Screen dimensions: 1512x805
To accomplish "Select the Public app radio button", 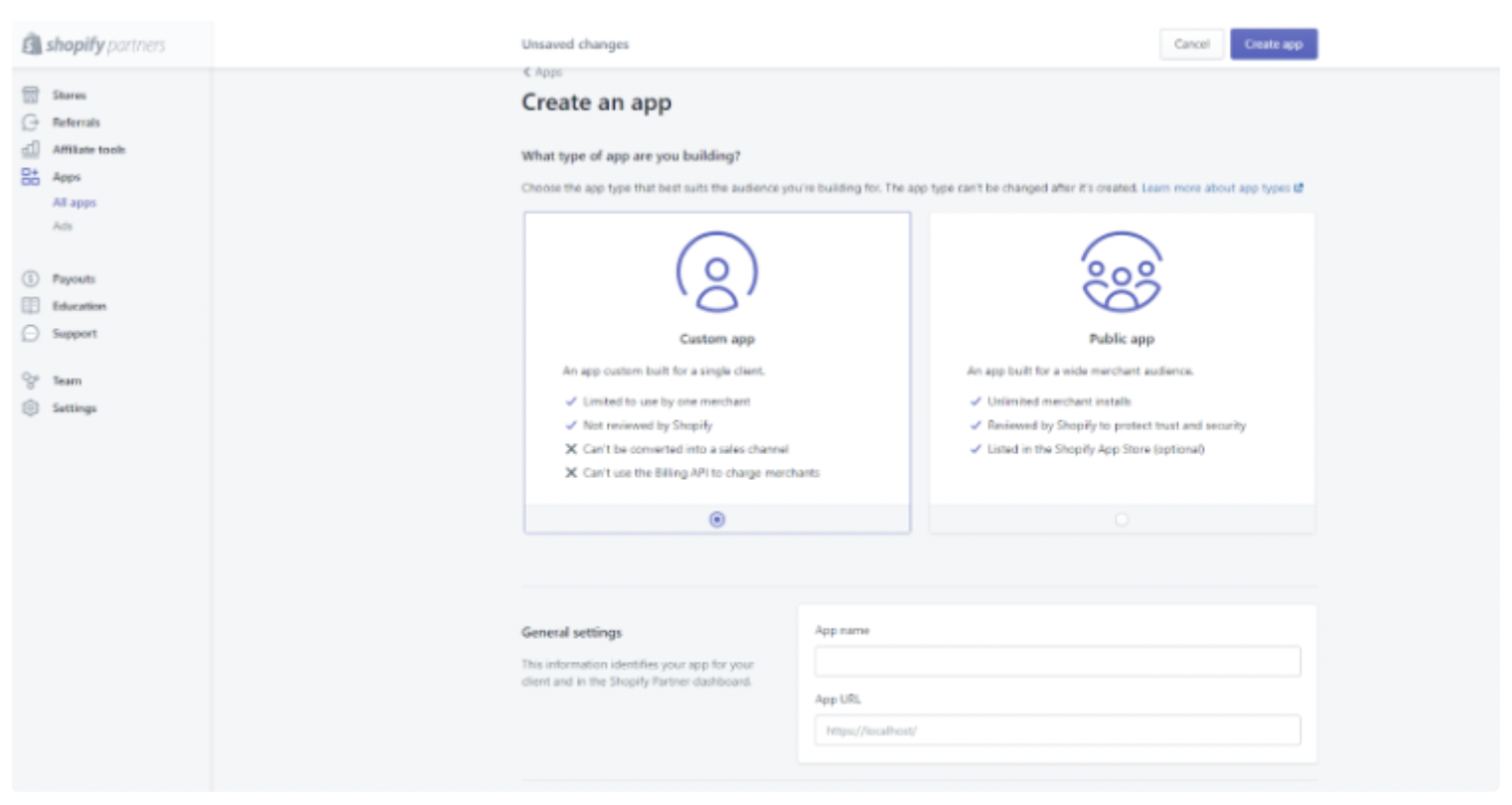I will (1122, 519).
